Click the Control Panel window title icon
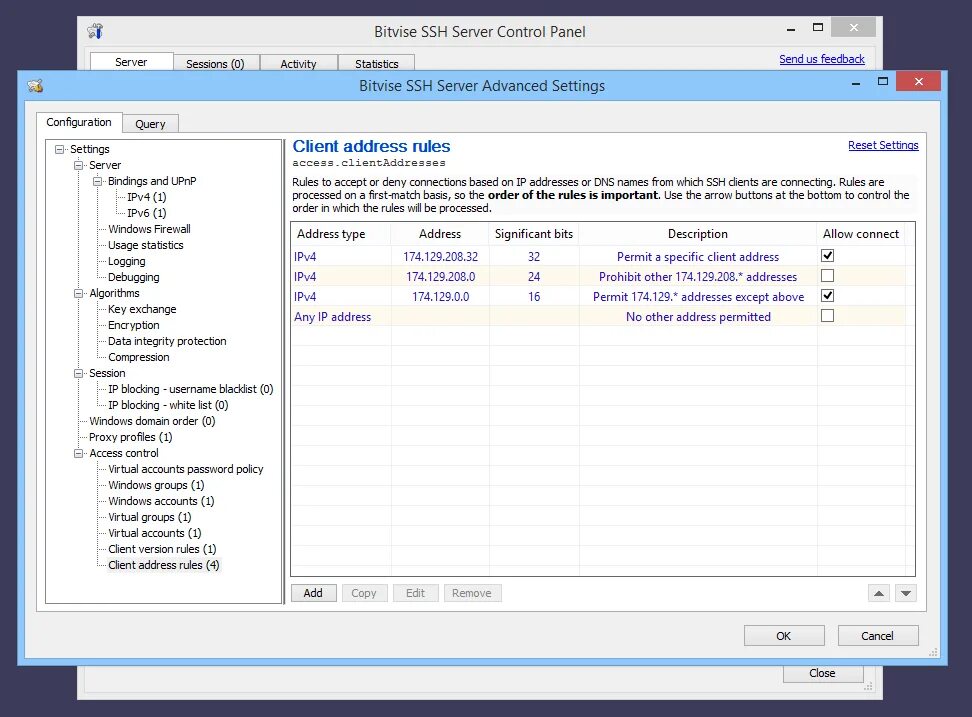The image size is (972, 717). (x=95, y=31)
